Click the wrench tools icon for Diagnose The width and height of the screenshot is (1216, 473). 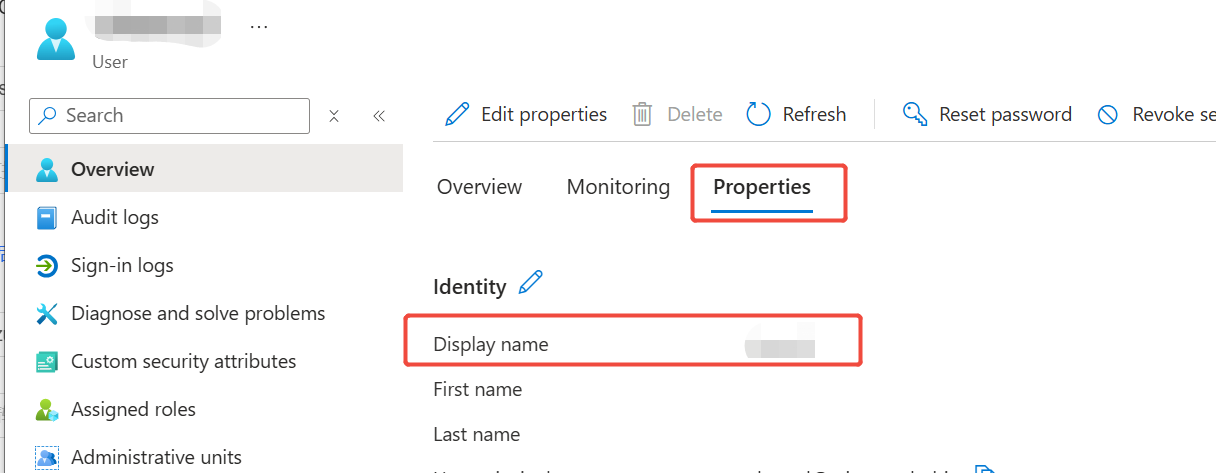(47, 314)
